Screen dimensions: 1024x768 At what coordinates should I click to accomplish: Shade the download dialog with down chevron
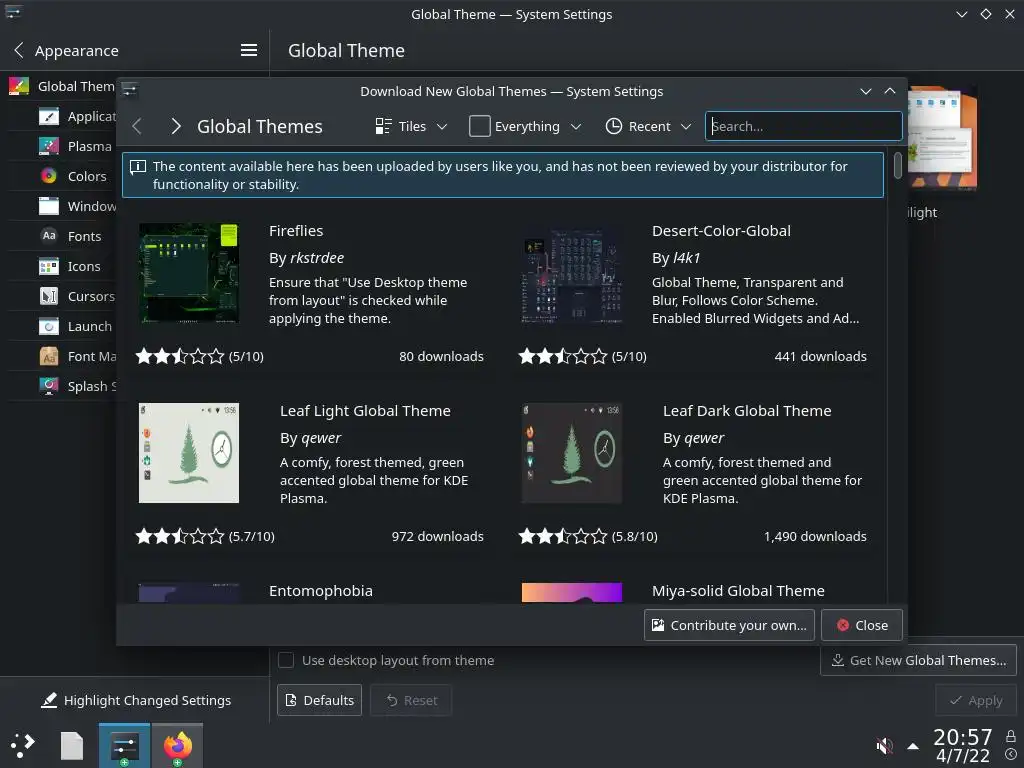pos(866,91)
